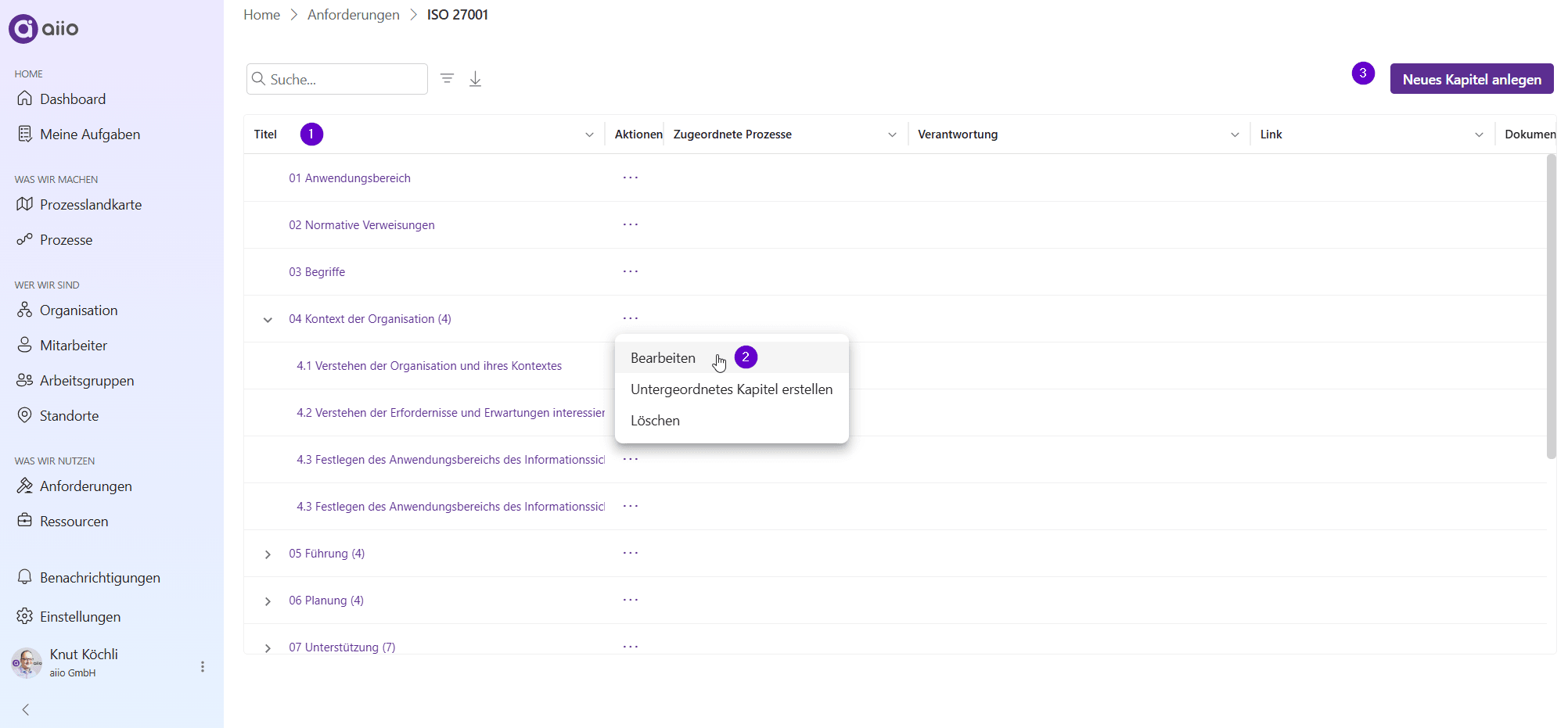This screenshot has width=1568, height=728.
Task: Open Prozesse in the sidebar
Action: coord(66,240)
